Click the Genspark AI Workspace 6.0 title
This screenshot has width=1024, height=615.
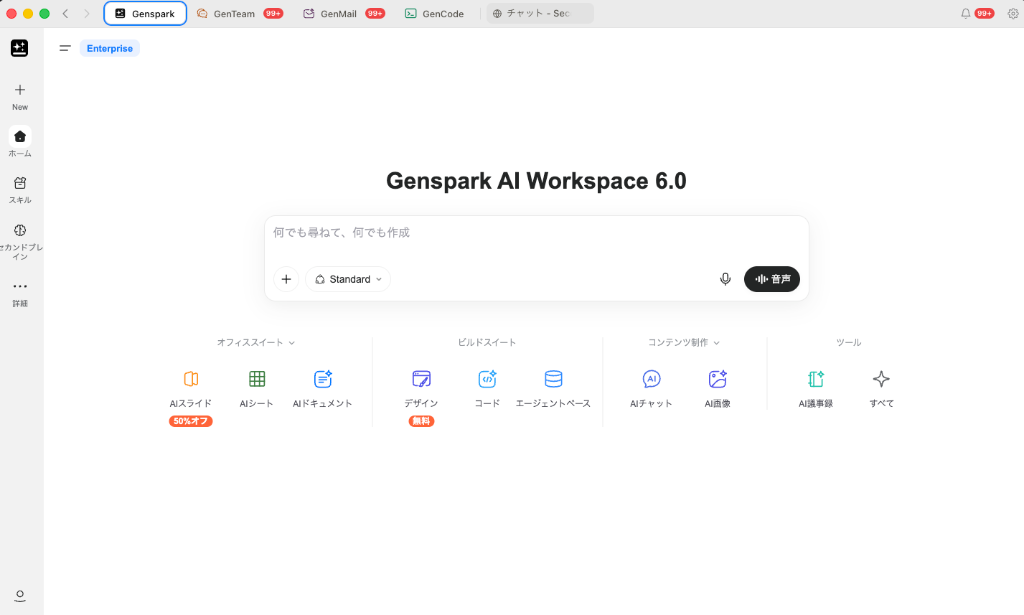click(536, 181)
